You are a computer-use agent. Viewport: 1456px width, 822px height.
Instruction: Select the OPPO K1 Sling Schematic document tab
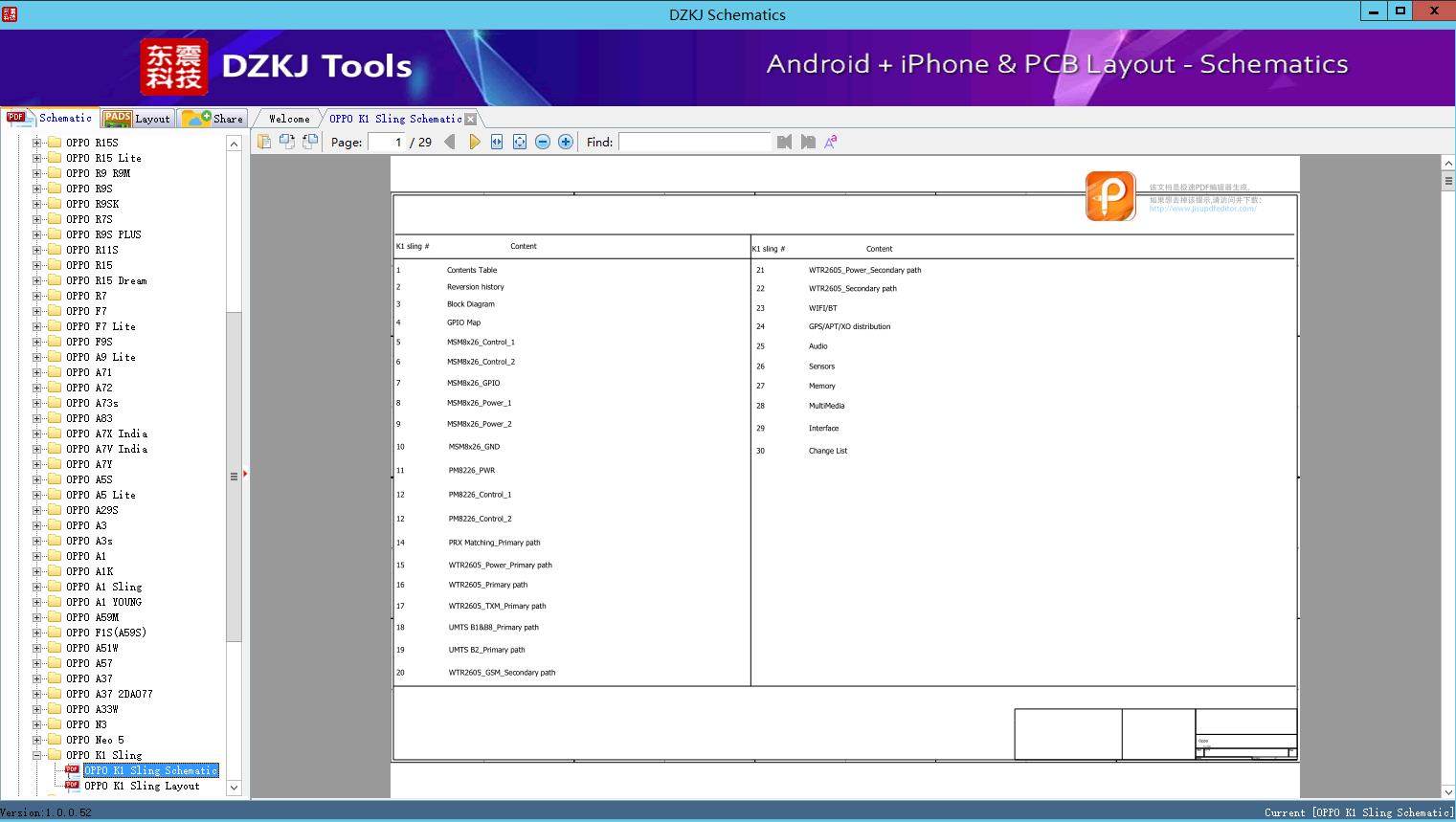click(x=395, y=119)
